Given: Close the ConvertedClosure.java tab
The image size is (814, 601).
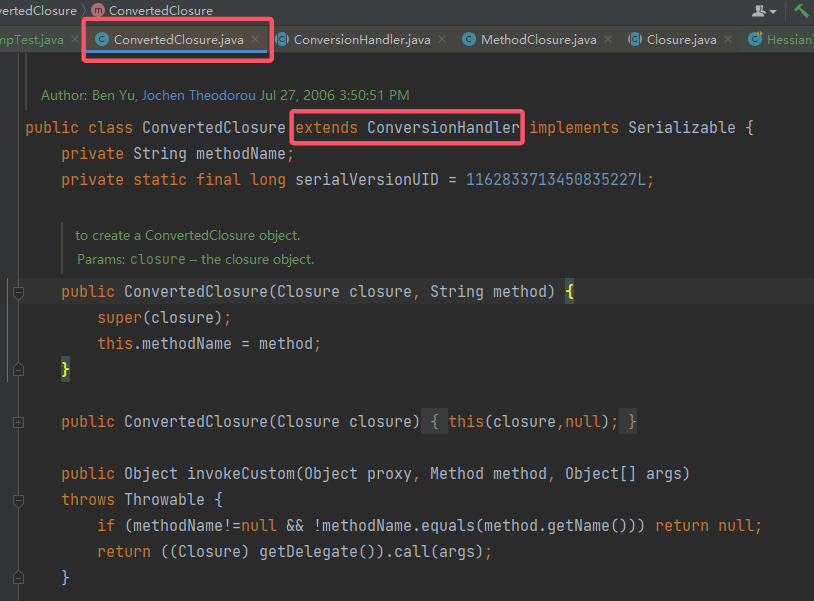Looking at the screenshot, I should click(x=255, y=39).
